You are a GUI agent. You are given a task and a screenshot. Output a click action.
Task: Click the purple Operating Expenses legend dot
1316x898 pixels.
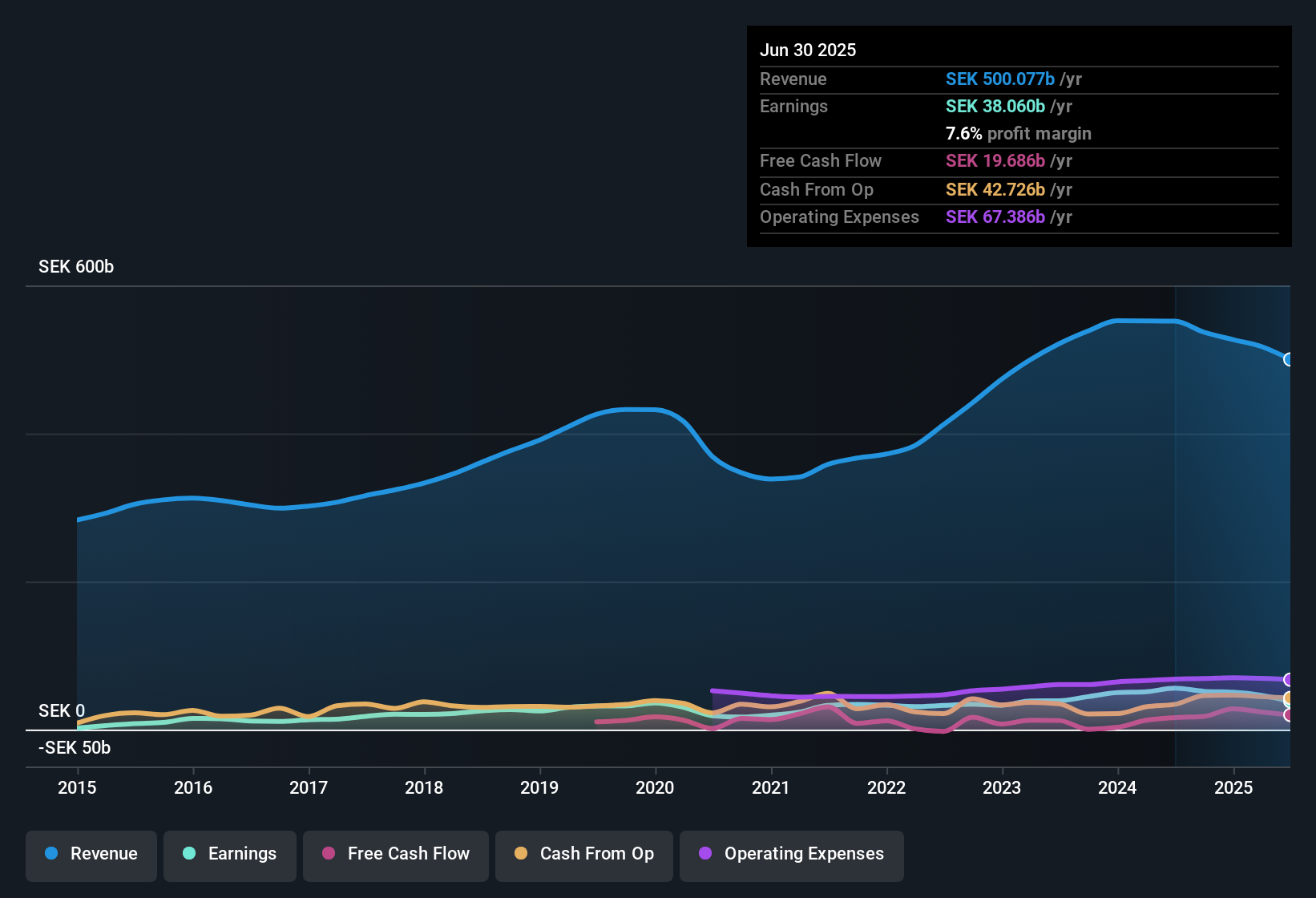click(x=705, y=854)
